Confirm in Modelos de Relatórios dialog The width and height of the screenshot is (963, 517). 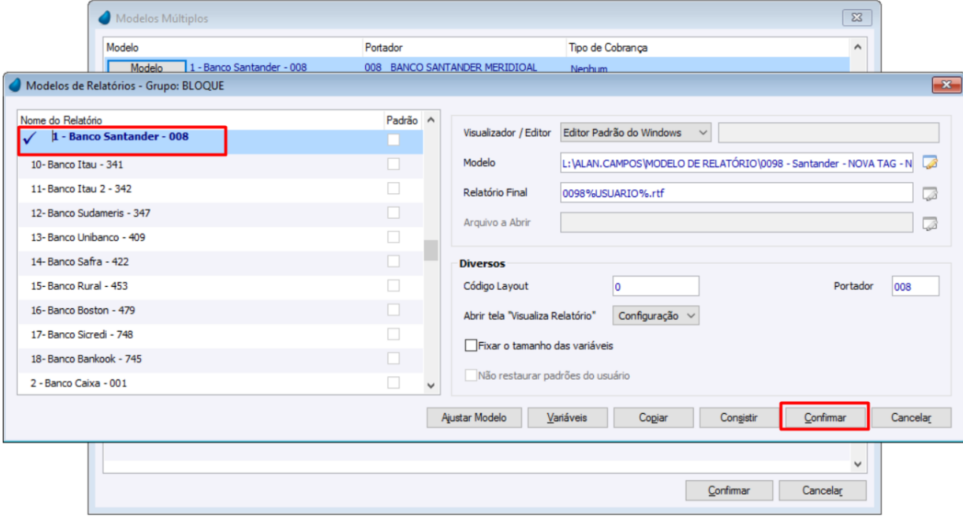825,418
